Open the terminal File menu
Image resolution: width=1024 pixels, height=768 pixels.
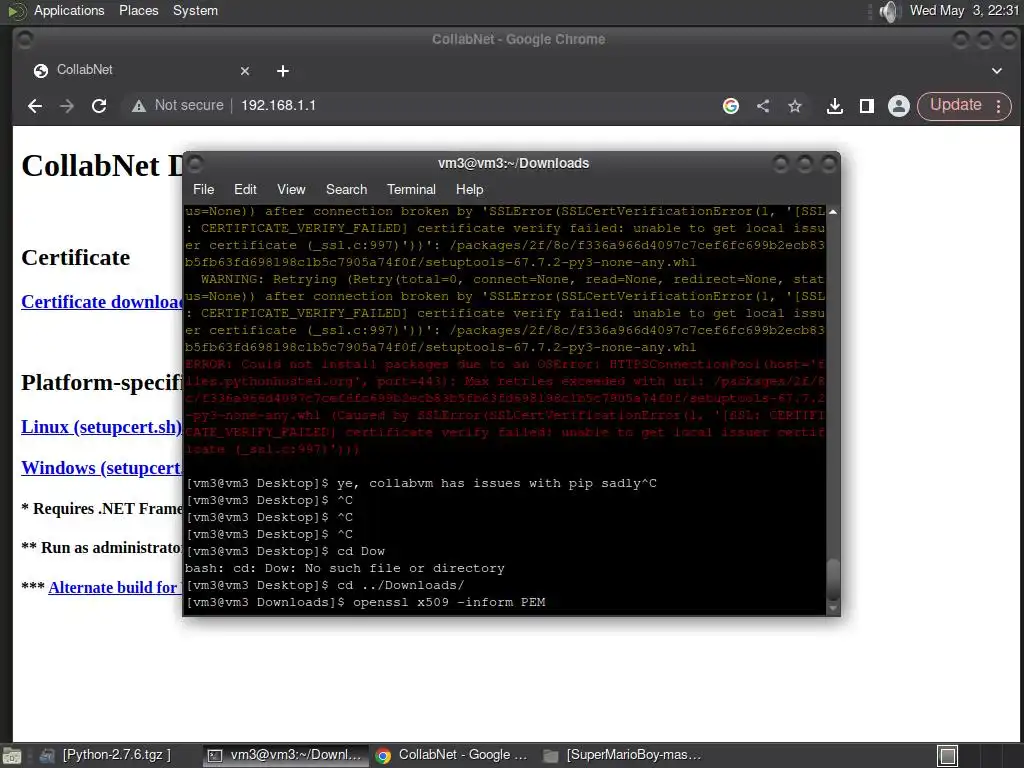click(x=203, y=189)
